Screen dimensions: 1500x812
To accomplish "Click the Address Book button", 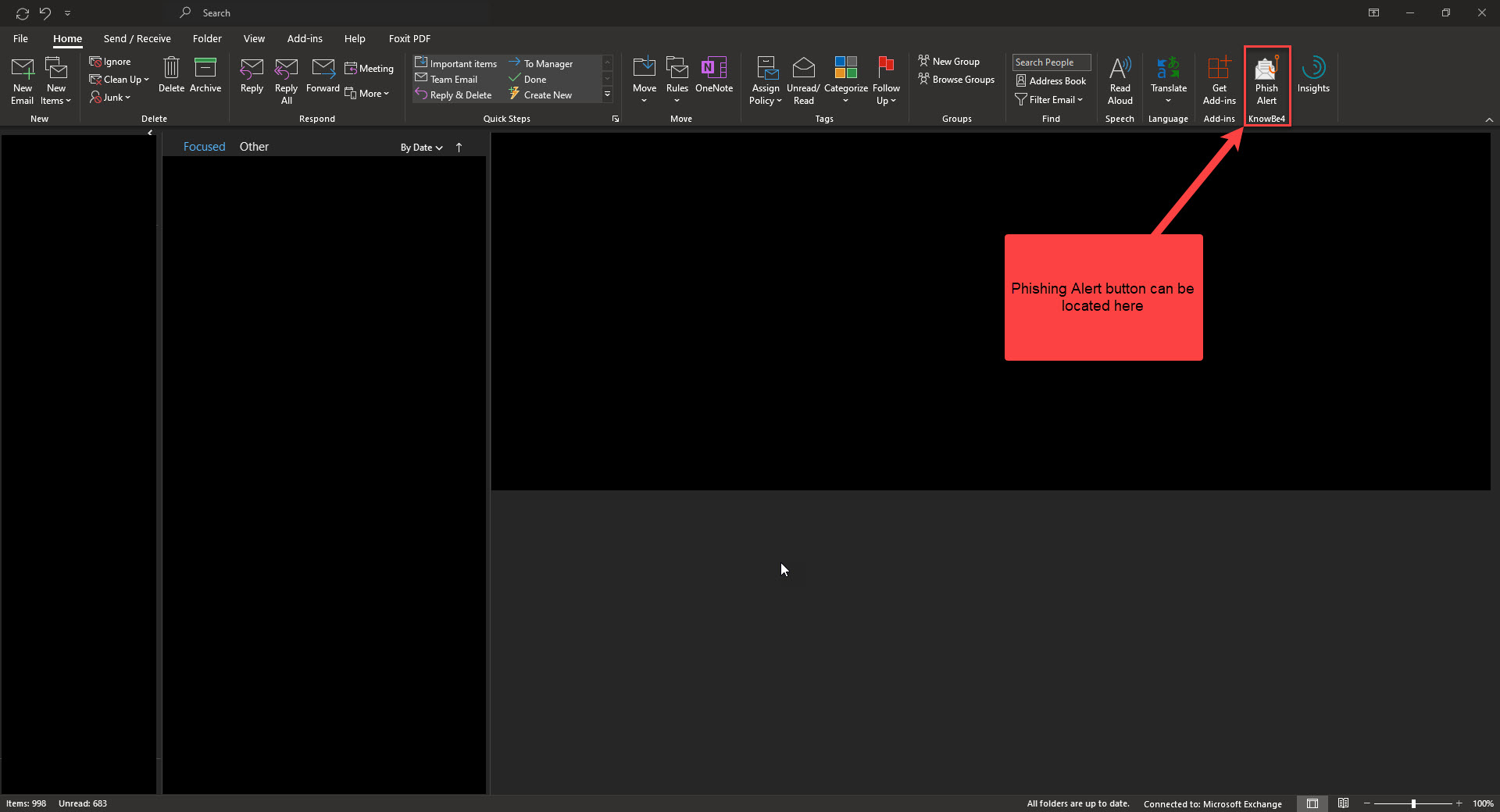I will [1051, 81].
